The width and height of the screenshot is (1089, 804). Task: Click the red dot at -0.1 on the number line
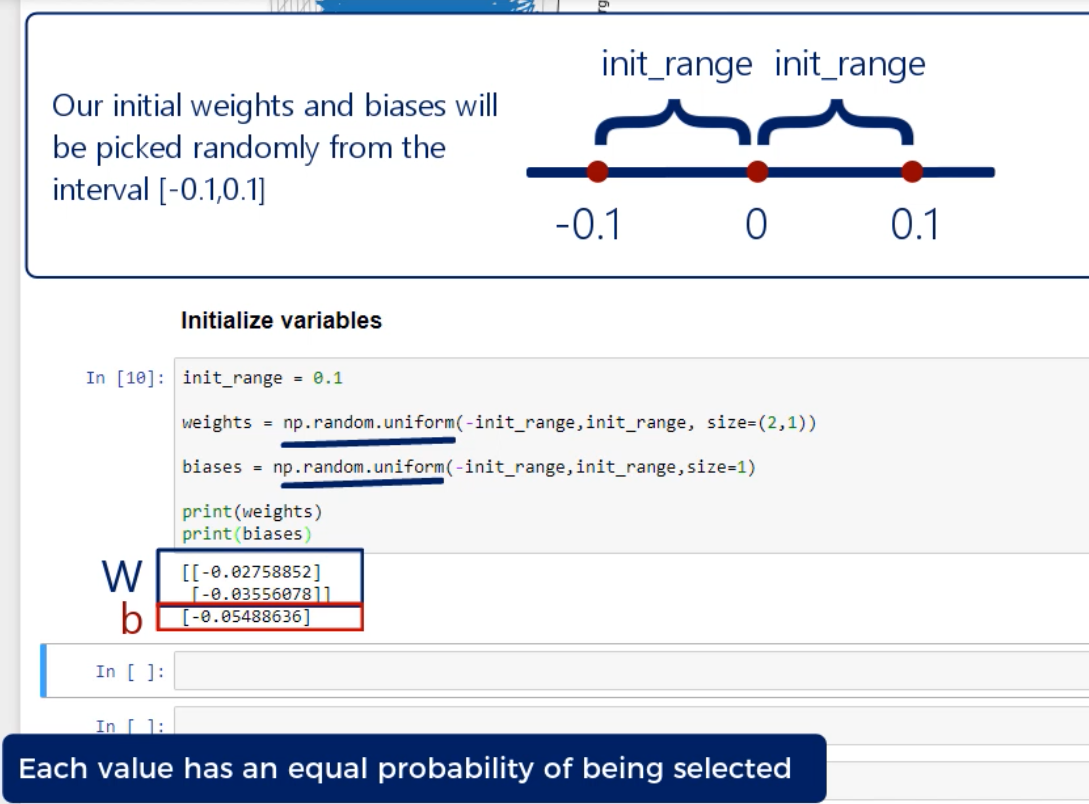[598, 172]
